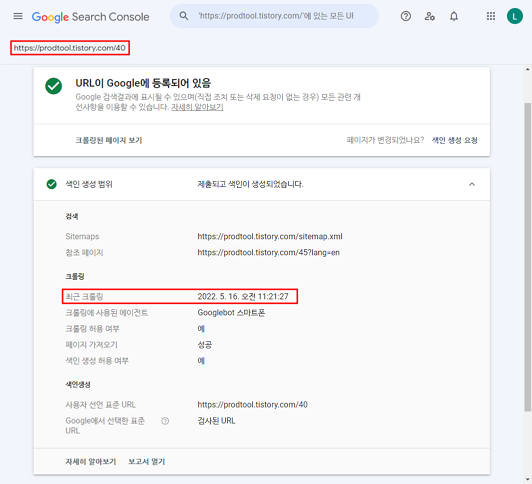Click the vertical scrollbar thumb
This screenshot has width=532, height=484.
click(x=527, y=257)
